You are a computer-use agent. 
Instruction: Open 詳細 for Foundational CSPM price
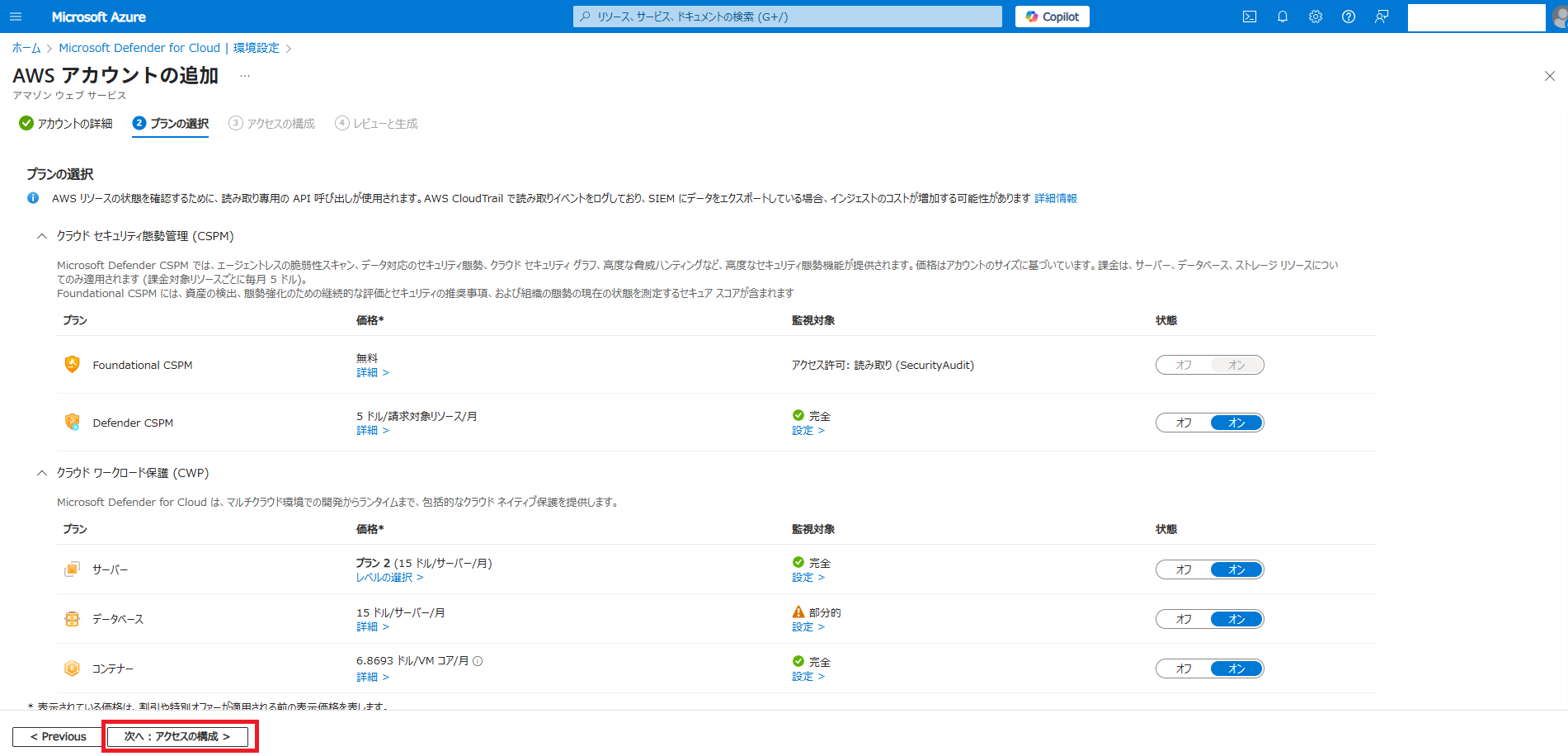(373, 373)
